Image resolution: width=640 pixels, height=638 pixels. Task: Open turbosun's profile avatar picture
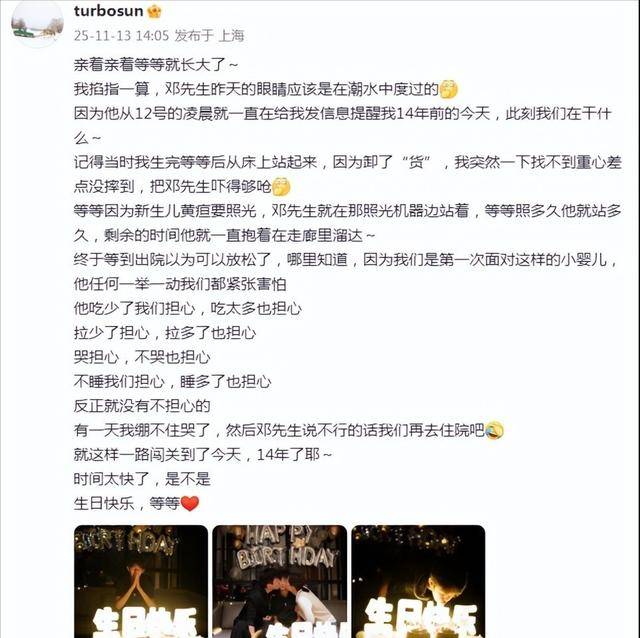point(37,22)
